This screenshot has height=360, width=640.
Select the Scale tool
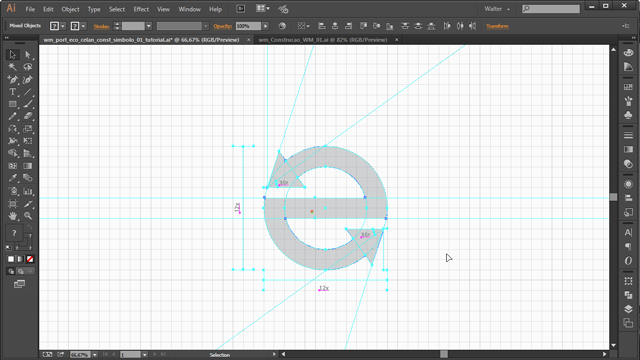coord(28,129)
